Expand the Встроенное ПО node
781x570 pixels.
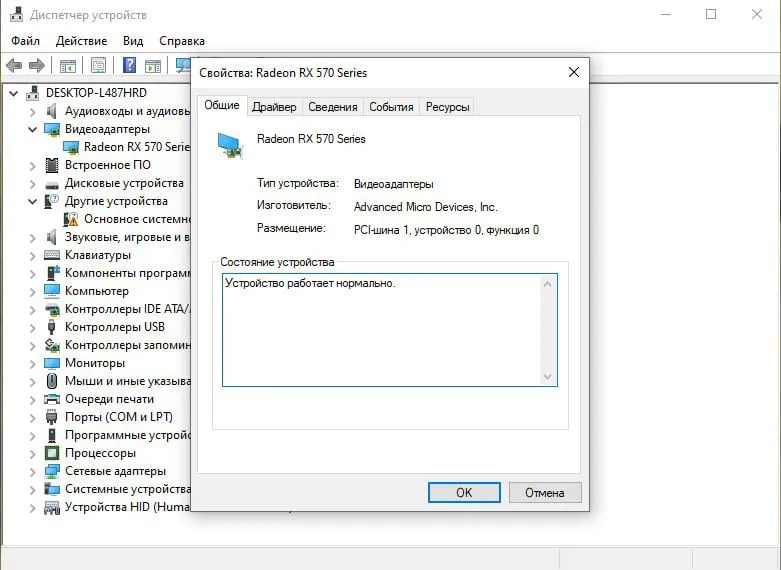(x=32, y=165)
